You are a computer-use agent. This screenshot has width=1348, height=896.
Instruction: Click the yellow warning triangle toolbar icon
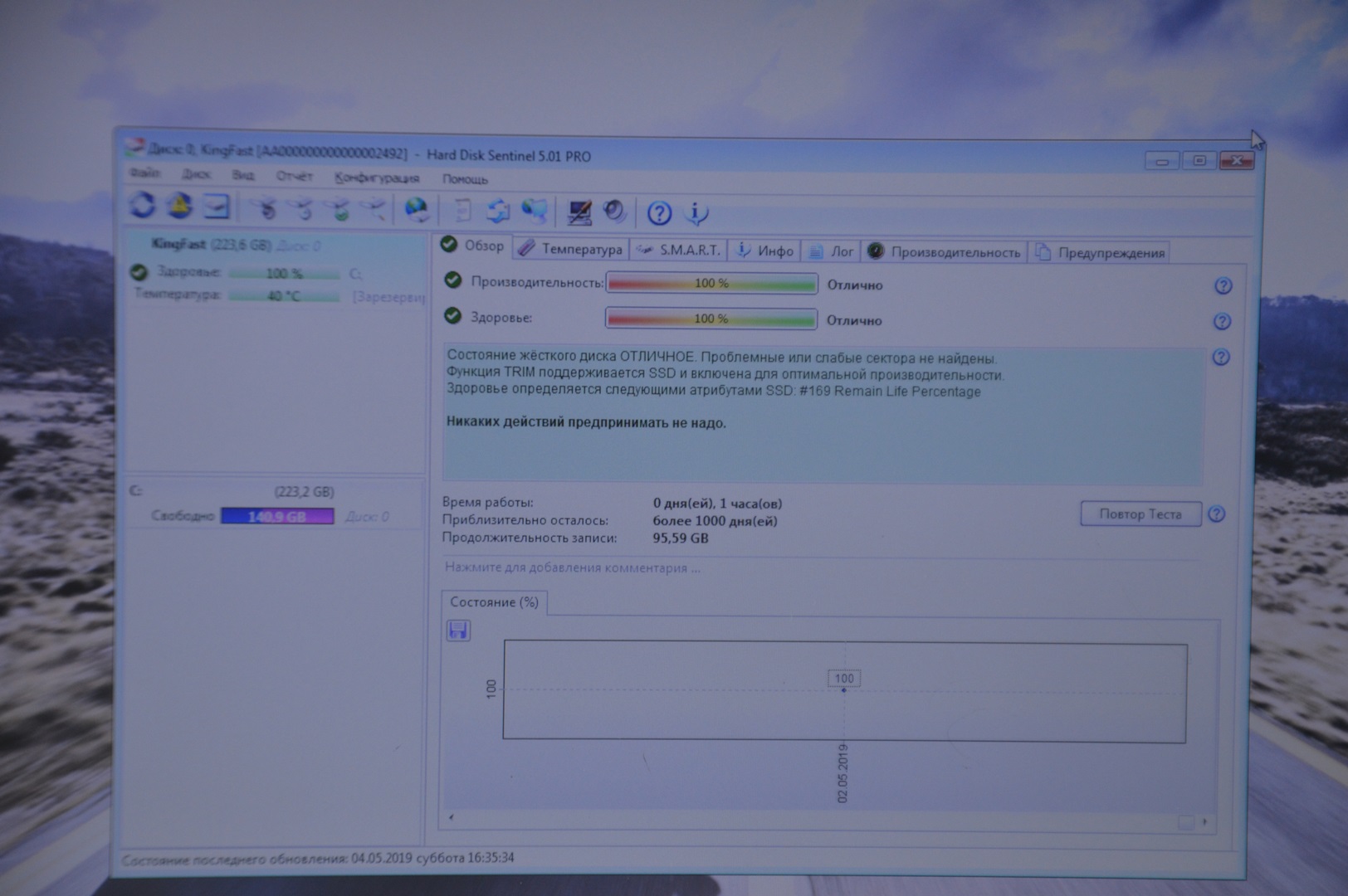click(179, 206)
